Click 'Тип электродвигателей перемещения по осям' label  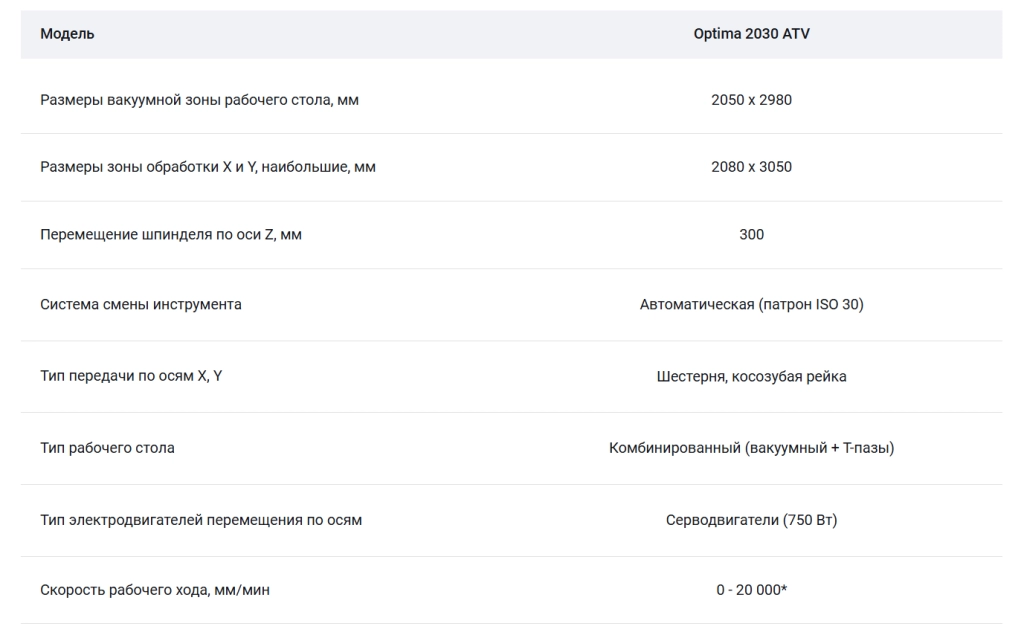click(x=200, y=520)
